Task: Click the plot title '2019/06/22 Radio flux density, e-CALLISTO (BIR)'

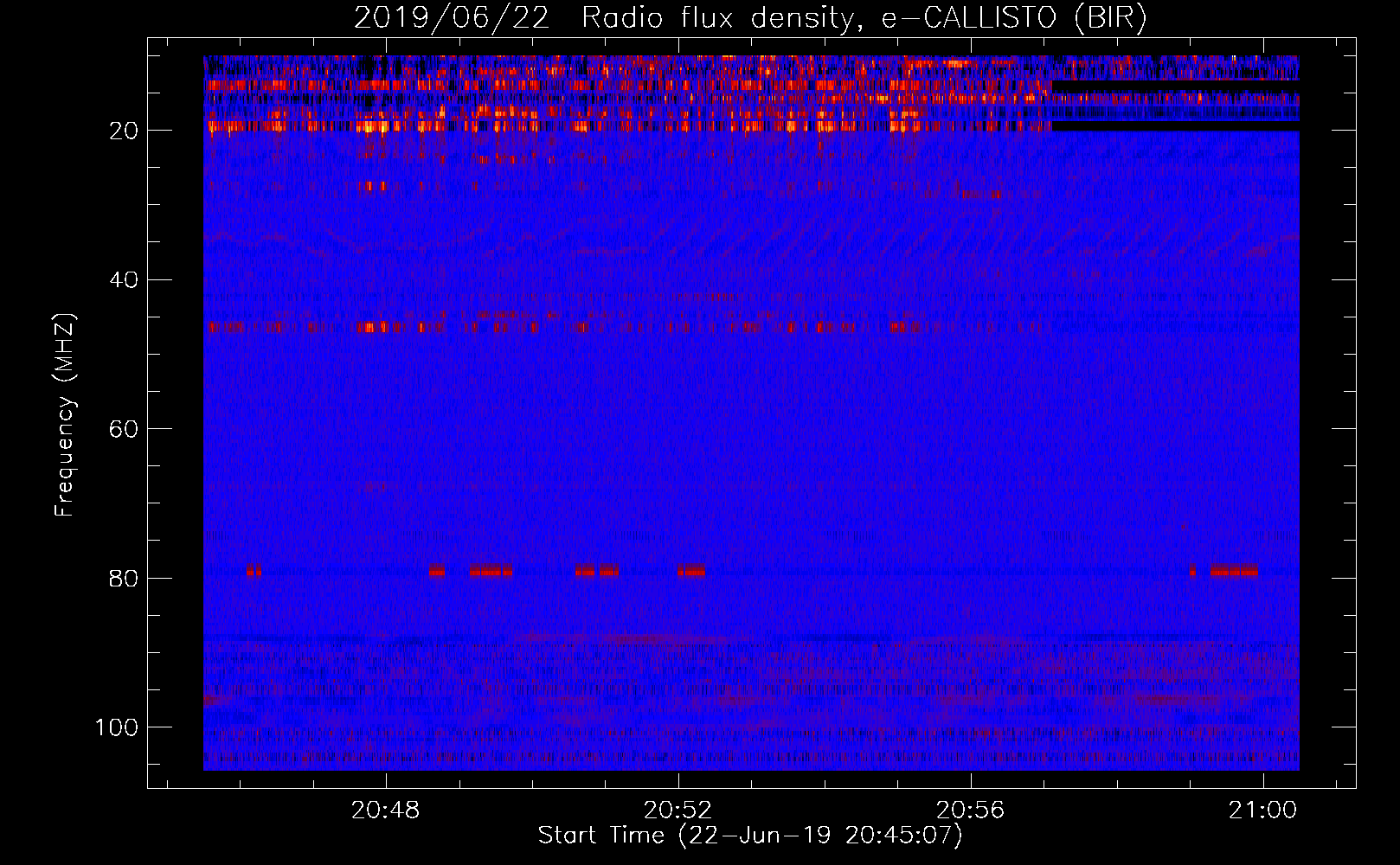Action: (750, 18)
